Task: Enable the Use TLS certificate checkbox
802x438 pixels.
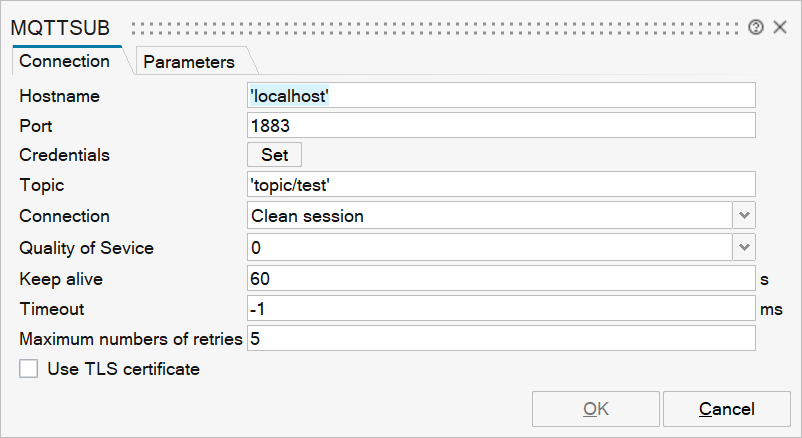Action: [x=29, y=369]
